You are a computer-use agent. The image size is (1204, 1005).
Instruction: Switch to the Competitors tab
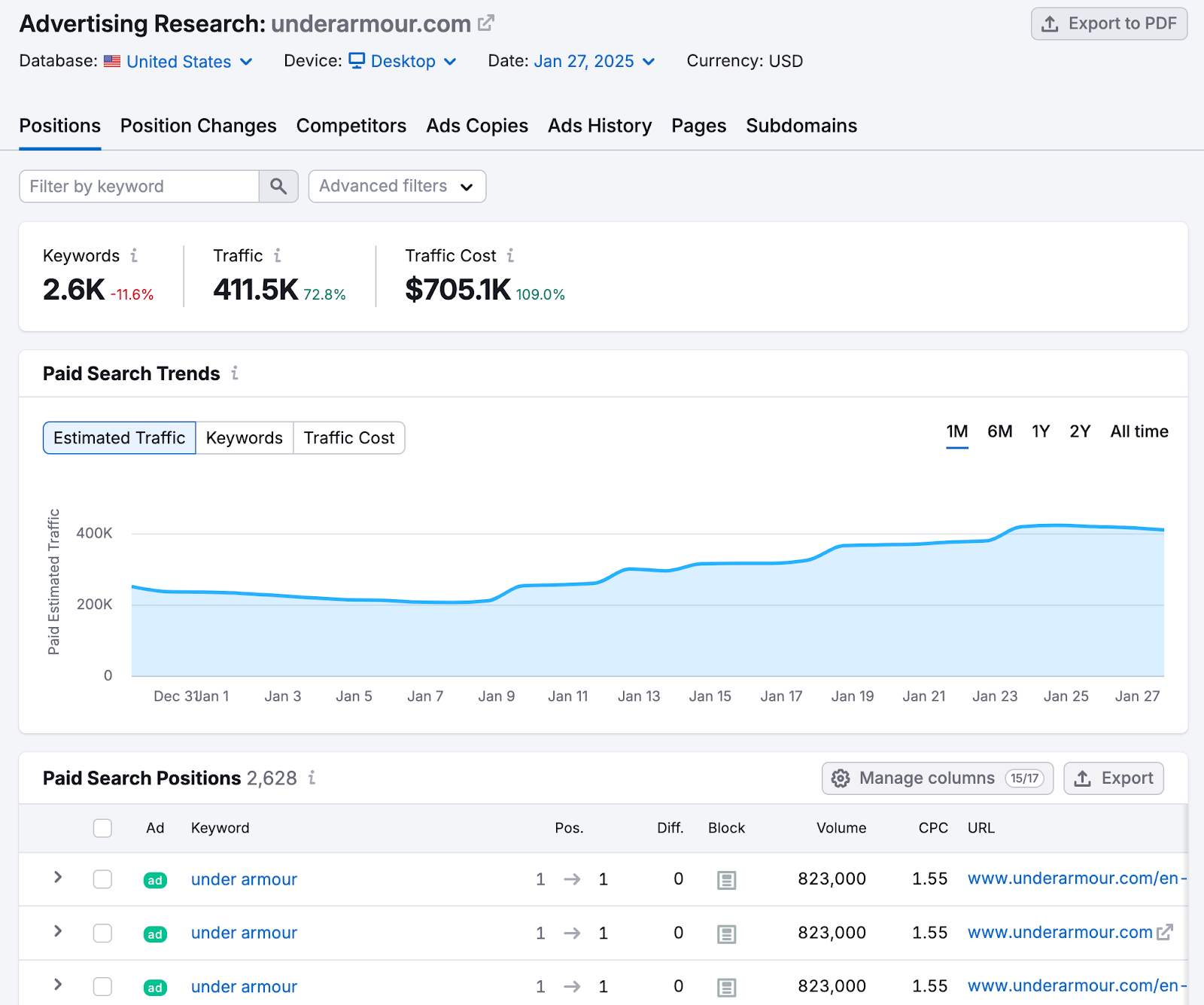coord(351,126)
